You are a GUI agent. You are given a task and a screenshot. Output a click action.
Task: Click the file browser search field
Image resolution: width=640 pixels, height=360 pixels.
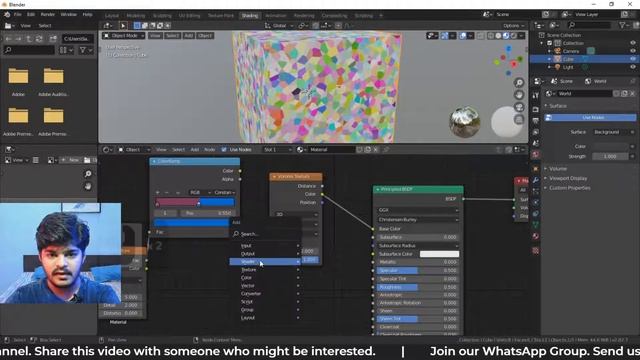(x=29, y=50)
